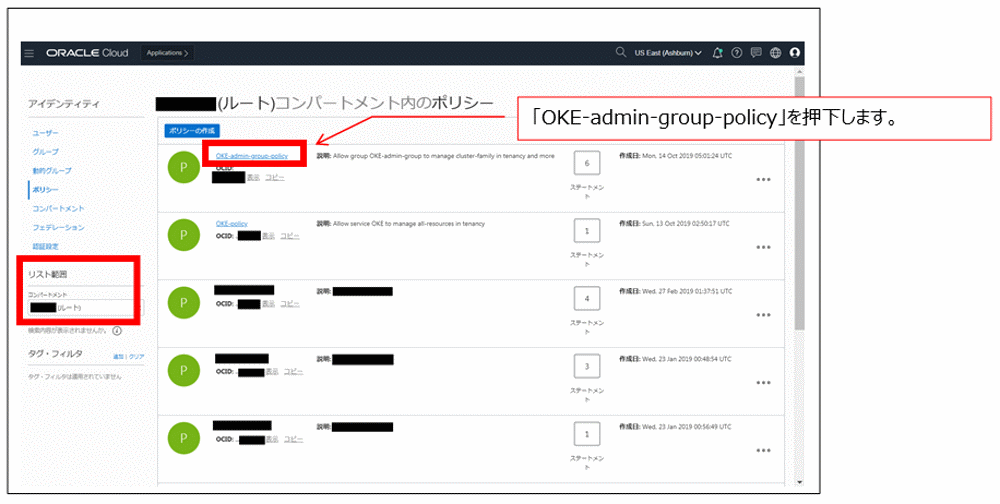This screenshot has height=504, width=1000.
Task: Click the page vertical scrollbar thumb
Action: (x=800, y=204)
